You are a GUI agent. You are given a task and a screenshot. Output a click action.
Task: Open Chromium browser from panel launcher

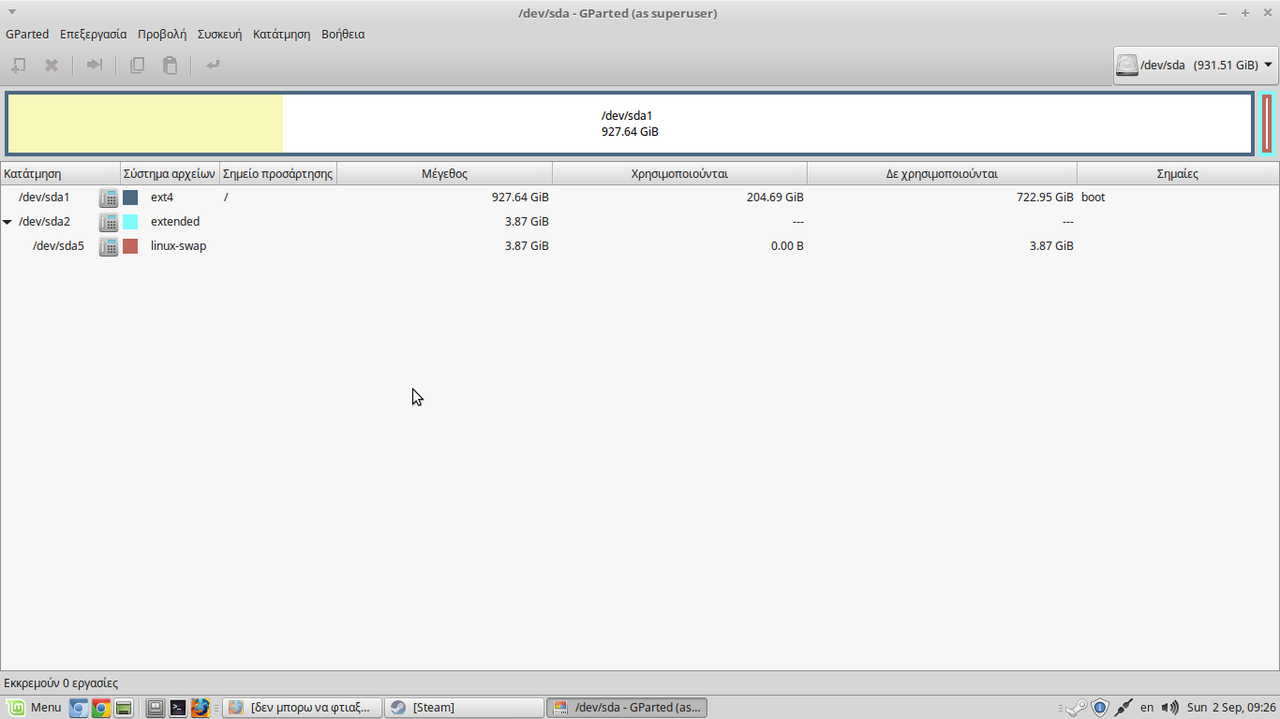pos(78,708)
